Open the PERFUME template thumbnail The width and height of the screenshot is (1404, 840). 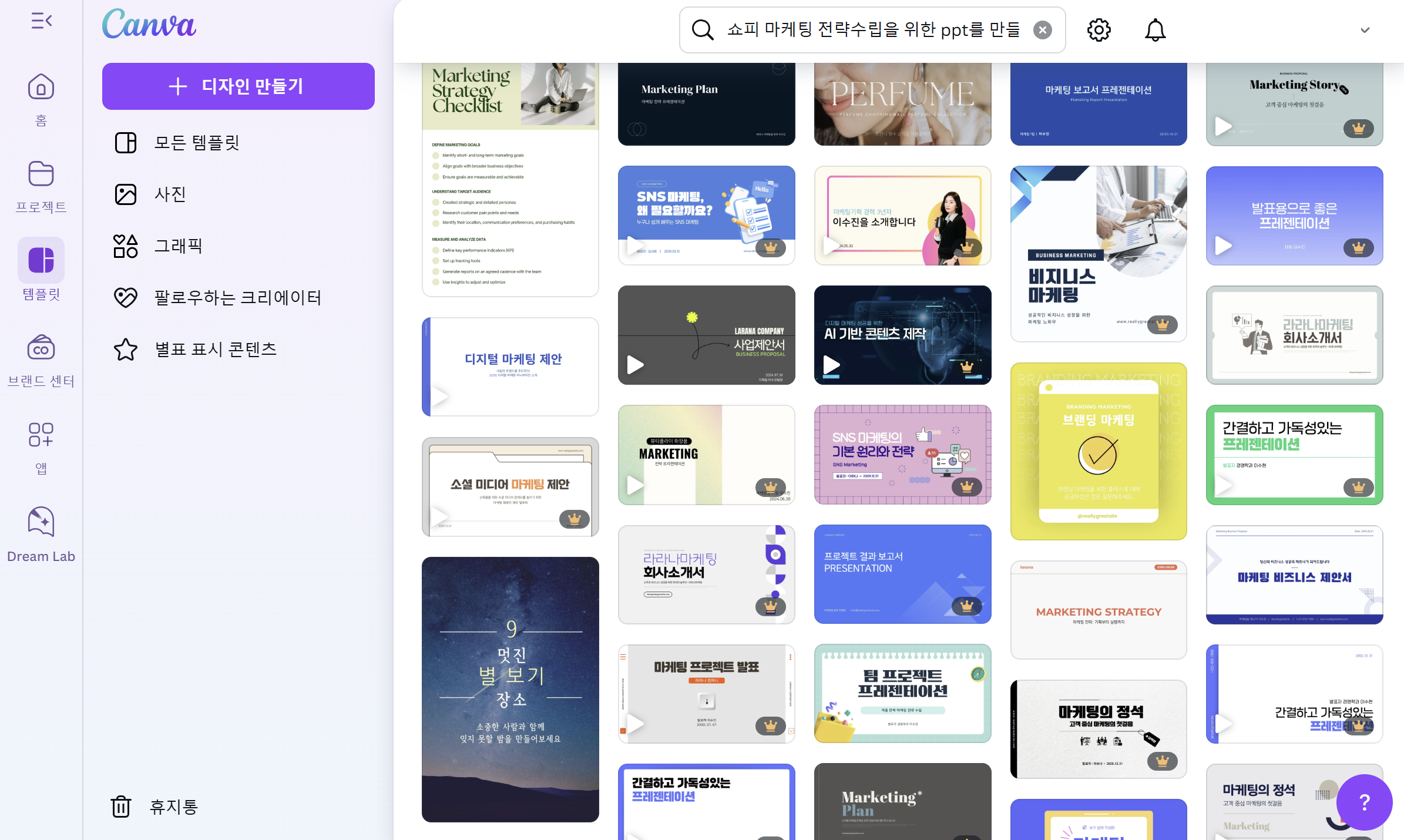coord(903,104)
